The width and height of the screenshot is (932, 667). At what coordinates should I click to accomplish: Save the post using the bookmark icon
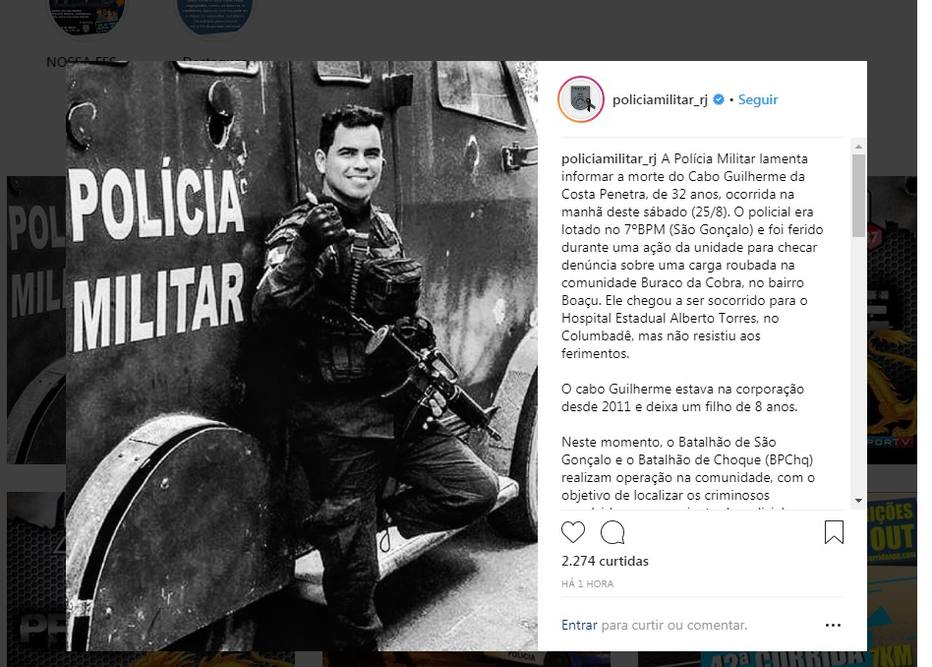(x=833, y=533)
